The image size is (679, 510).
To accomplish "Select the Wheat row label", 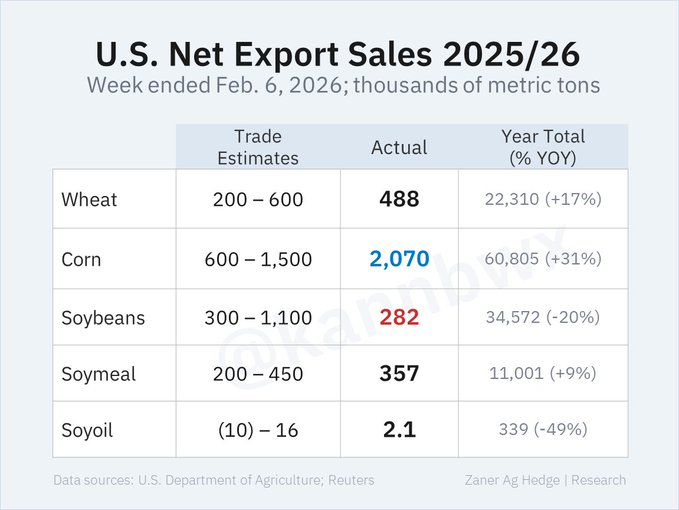I will 89,199.
